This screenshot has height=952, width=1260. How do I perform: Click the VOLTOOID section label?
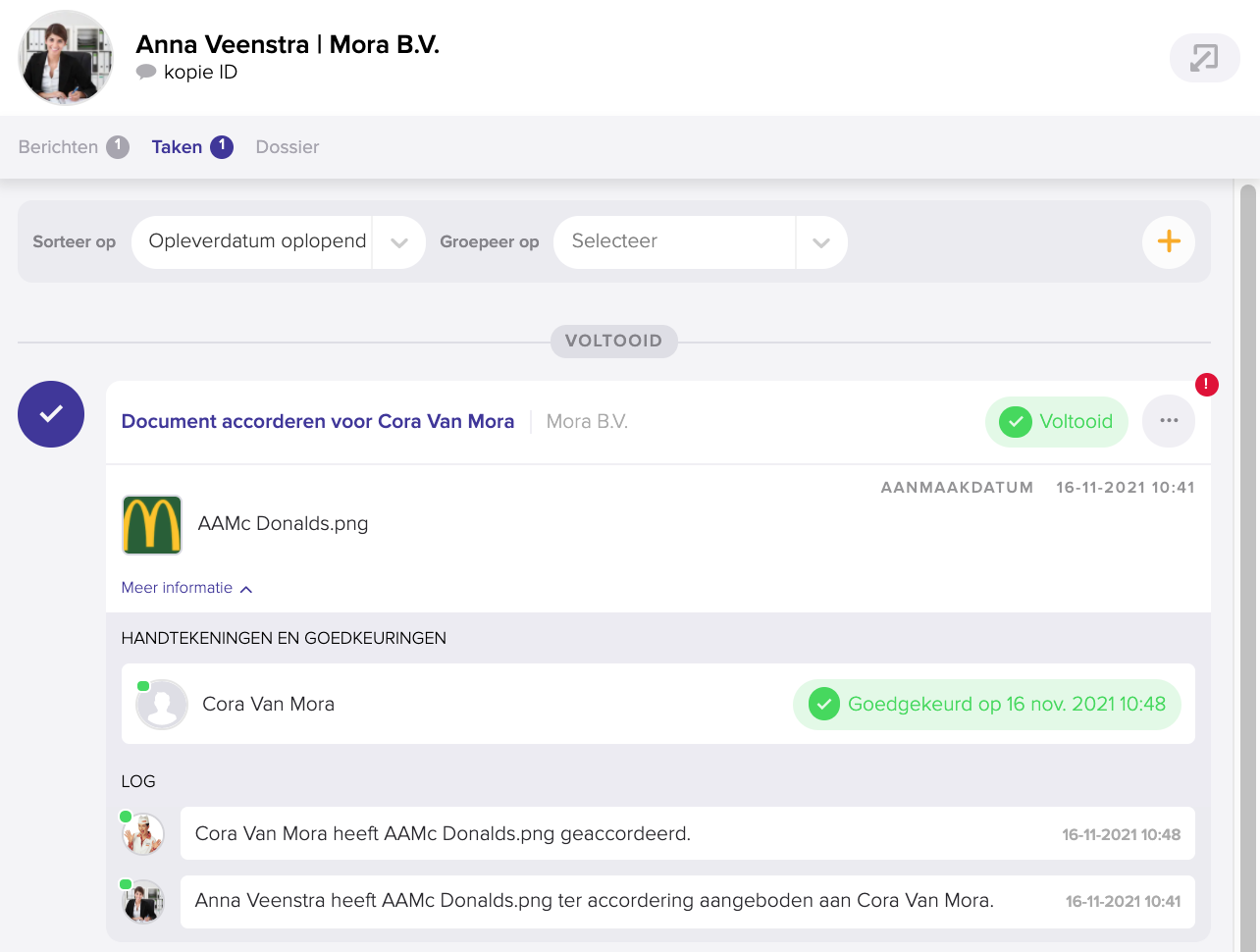click(614, 342)
